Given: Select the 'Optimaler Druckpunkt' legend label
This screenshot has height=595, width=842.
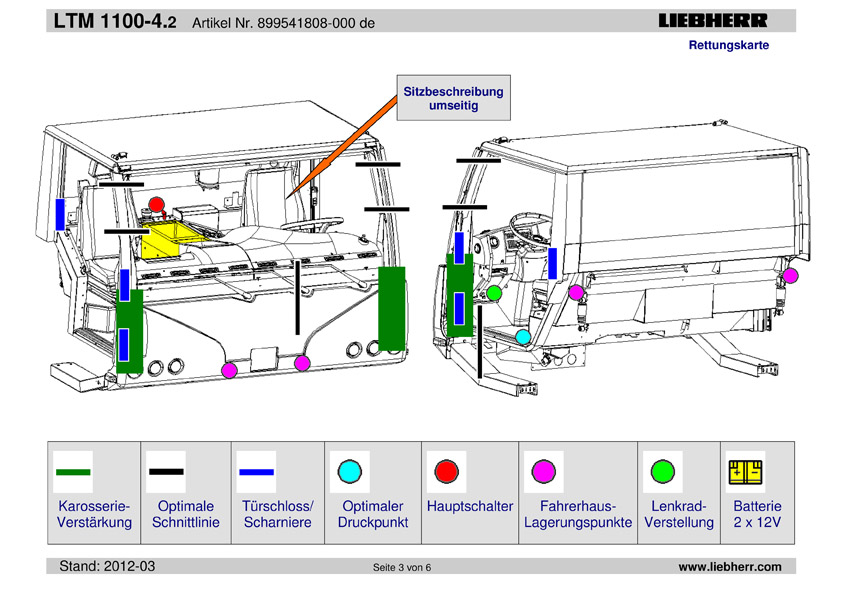Looking at the screenshot, I should click(x=373, y=514).
